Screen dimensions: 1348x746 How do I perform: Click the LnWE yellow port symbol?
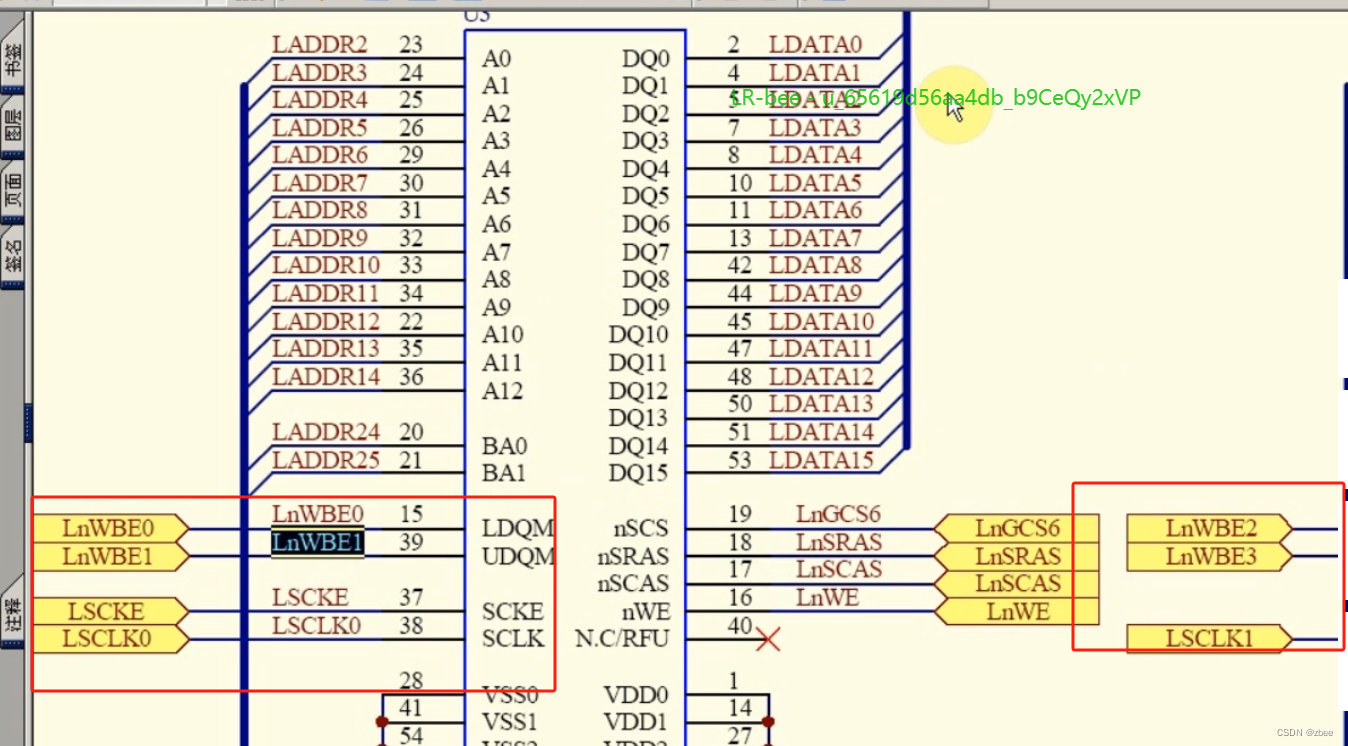1016,611
